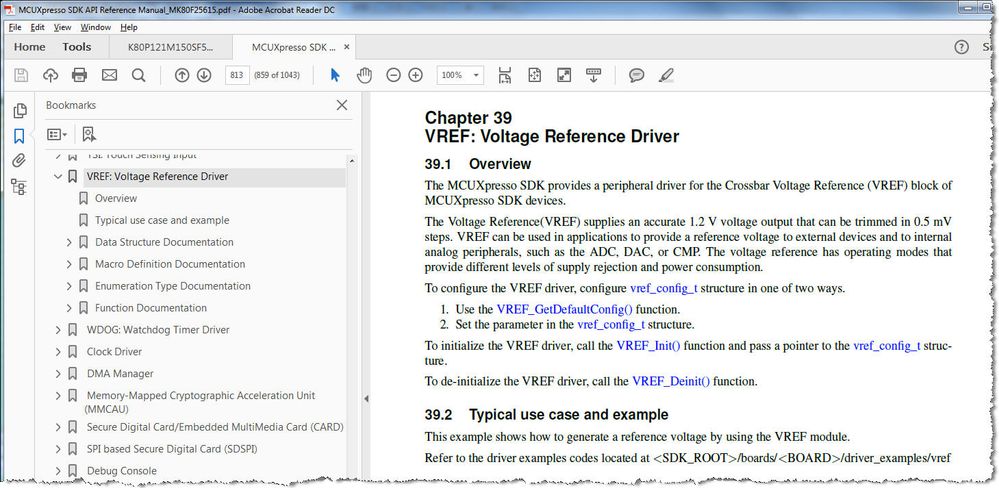Image resolution: width=999 pixels, height=488 pixels.
Task: Open the Window menu
Action: click(x=96, y=27)
